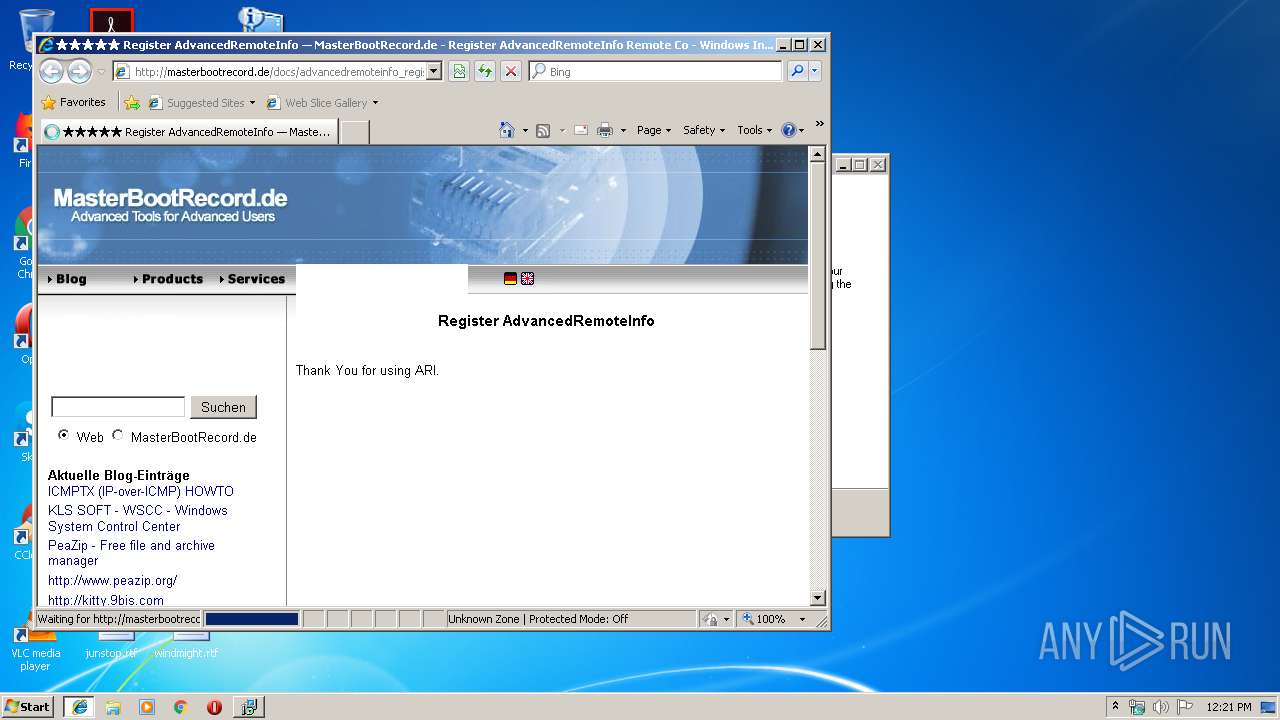
Task: Open search provider options dropdown
Action: 815,71
